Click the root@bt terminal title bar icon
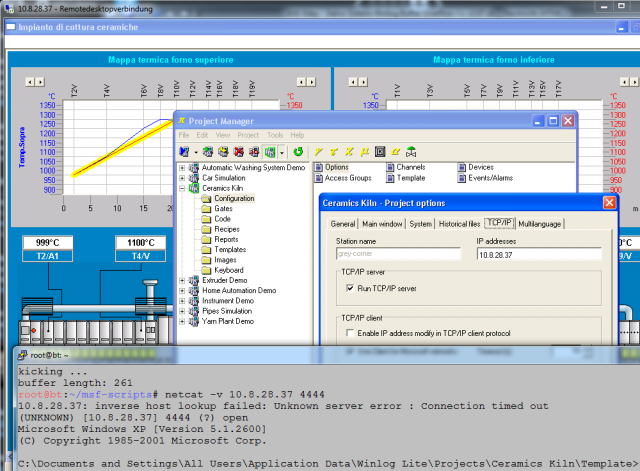This screenshot has width=640, height=471. click(x=22, y=355)
